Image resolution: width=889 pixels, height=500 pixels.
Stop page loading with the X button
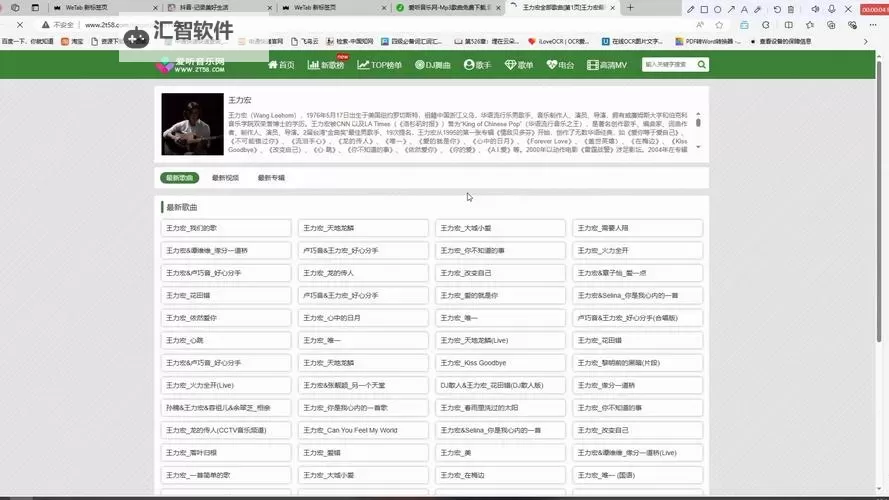click(x=20, y=25)
